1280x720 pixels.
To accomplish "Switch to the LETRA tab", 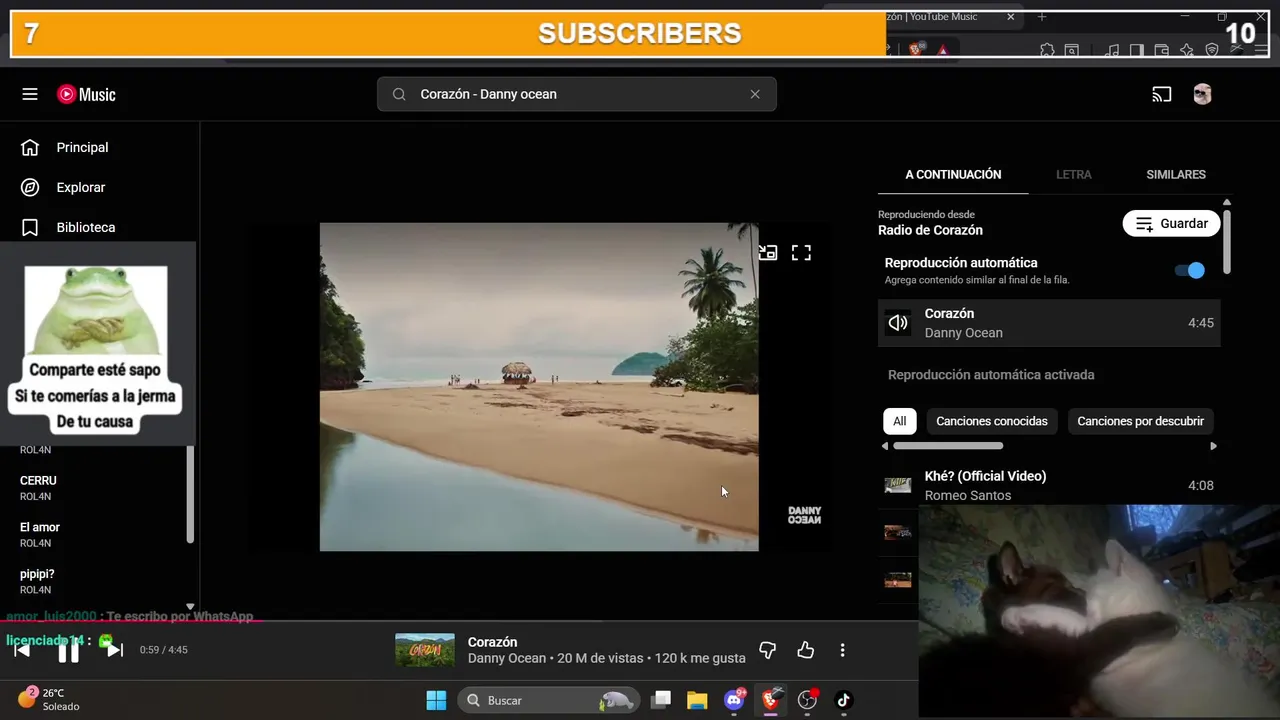I will 1074,174.
